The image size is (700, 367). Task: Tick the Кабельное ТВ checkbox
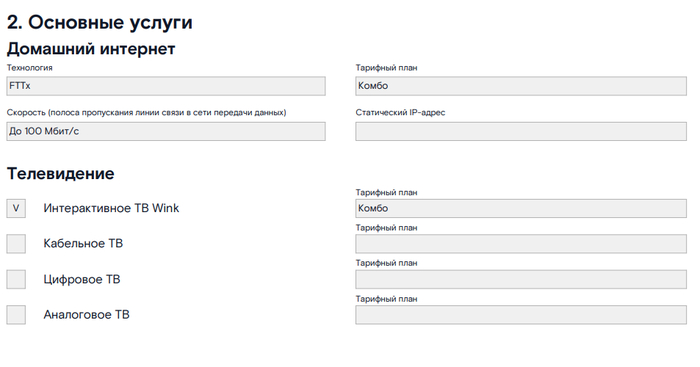click(x=16, y=244)
